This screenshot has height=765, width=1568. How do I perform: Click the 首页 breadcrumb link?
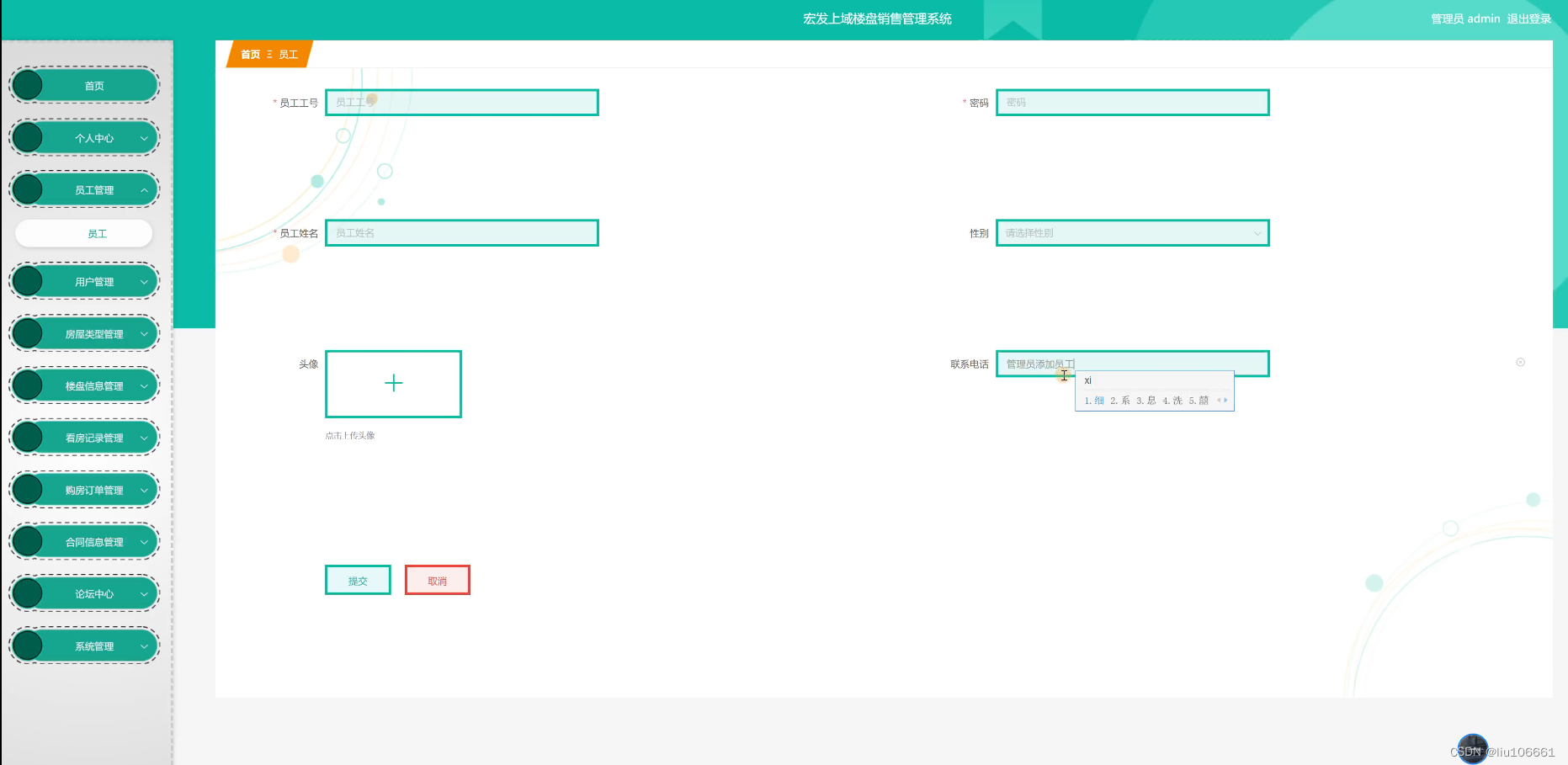250,55
